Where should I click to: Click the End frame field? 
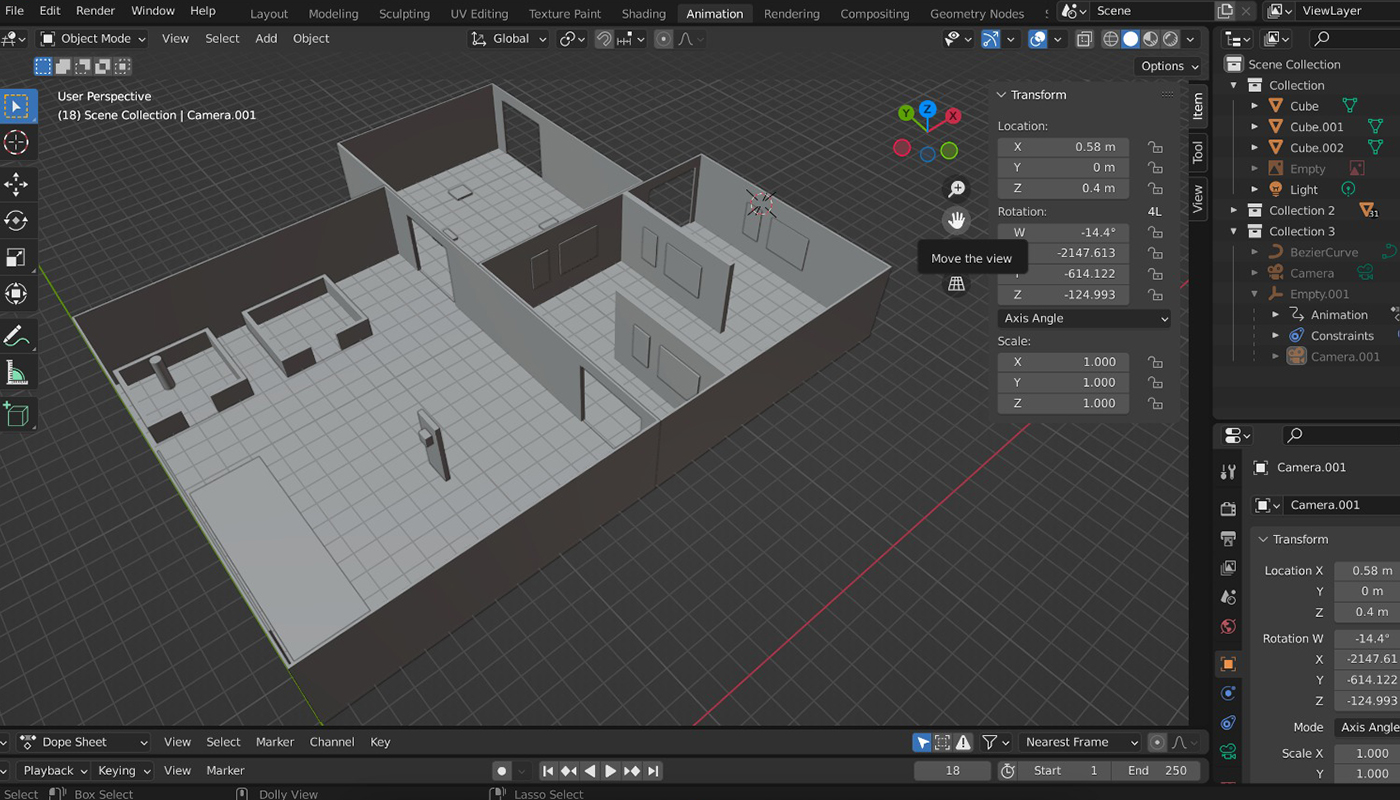1157,771
